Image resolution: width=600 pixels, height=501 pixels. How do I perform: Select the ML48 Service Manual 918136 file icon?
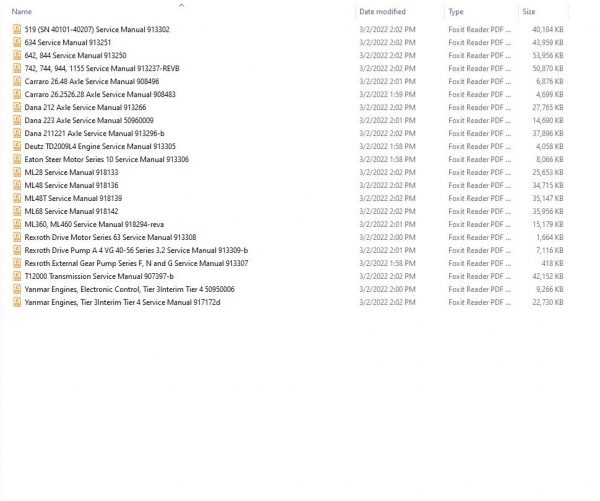[x=17, y=186]
